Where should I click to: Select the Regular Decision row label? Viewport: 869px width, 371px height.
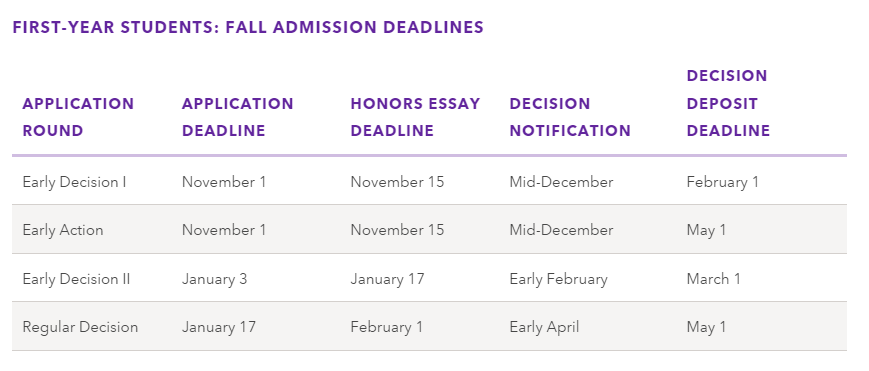pyautogui.click(x=80, y=327)
